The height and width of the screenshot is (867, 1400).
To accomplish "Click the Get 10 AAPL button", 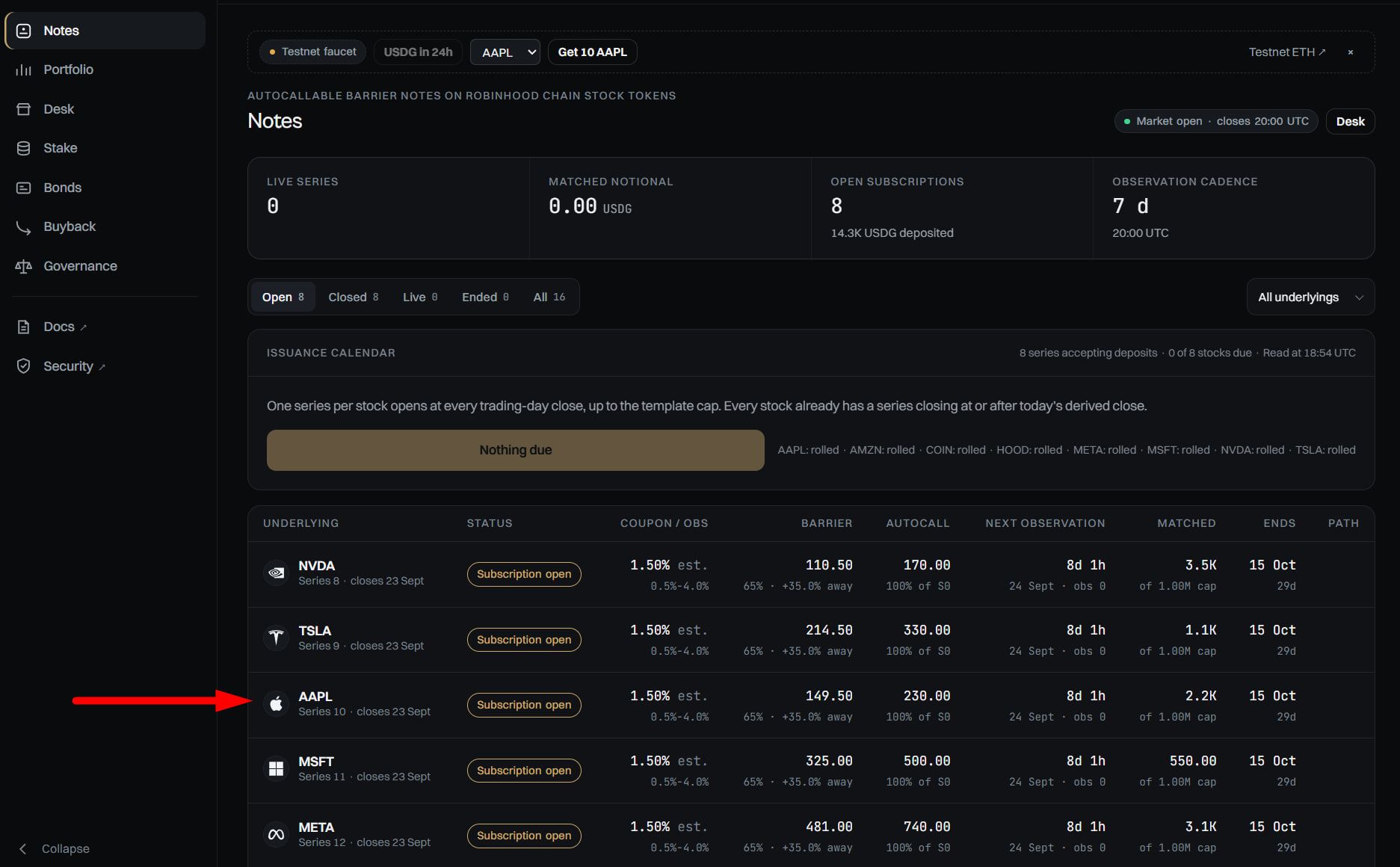I will click(593, 52).
